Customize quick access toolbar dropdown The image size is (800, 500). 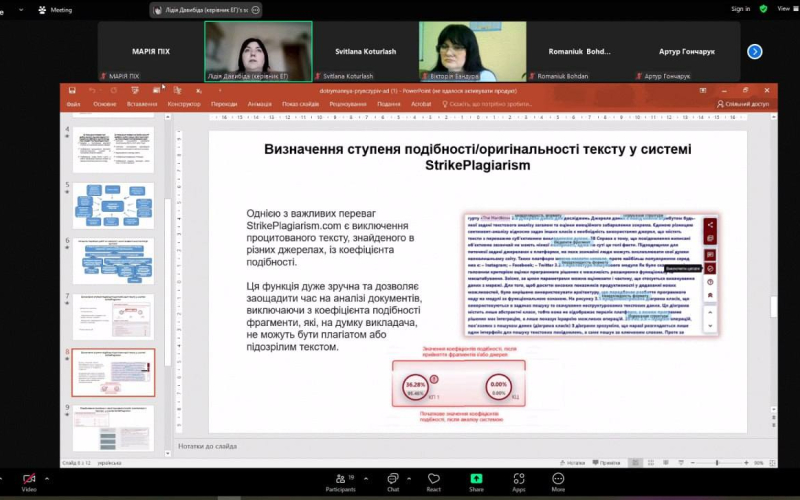pos(220,90)
